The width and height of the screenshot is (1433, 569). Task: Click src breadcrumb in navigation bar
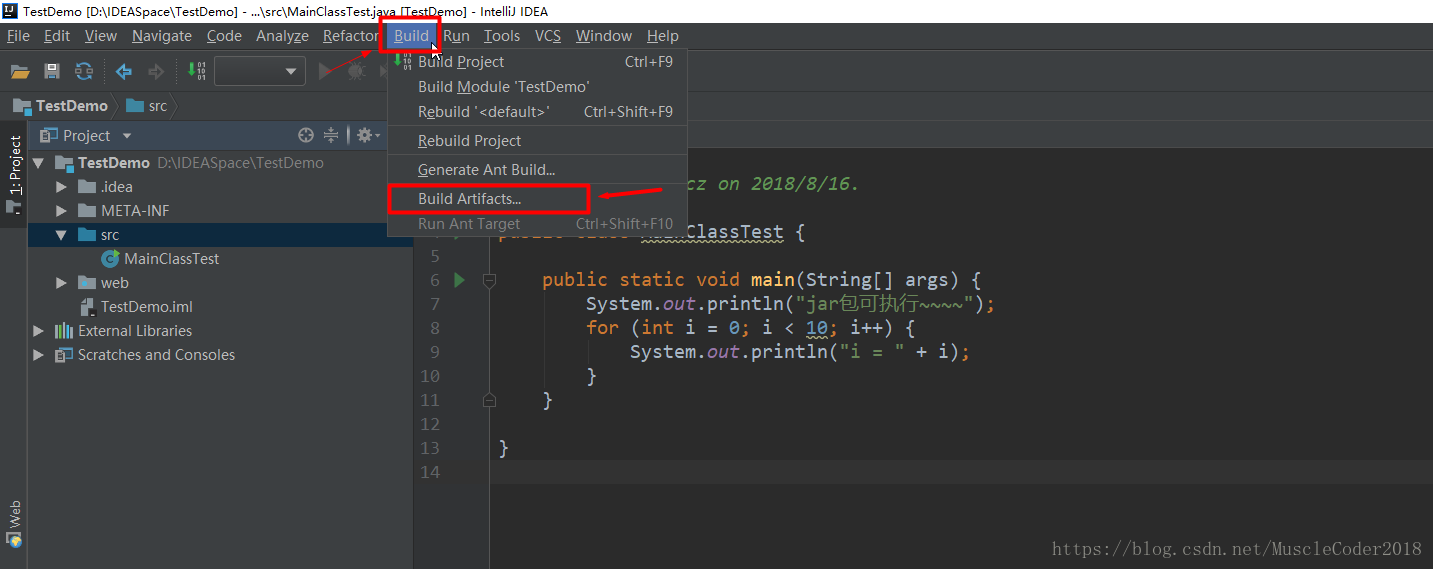point(148,106)
